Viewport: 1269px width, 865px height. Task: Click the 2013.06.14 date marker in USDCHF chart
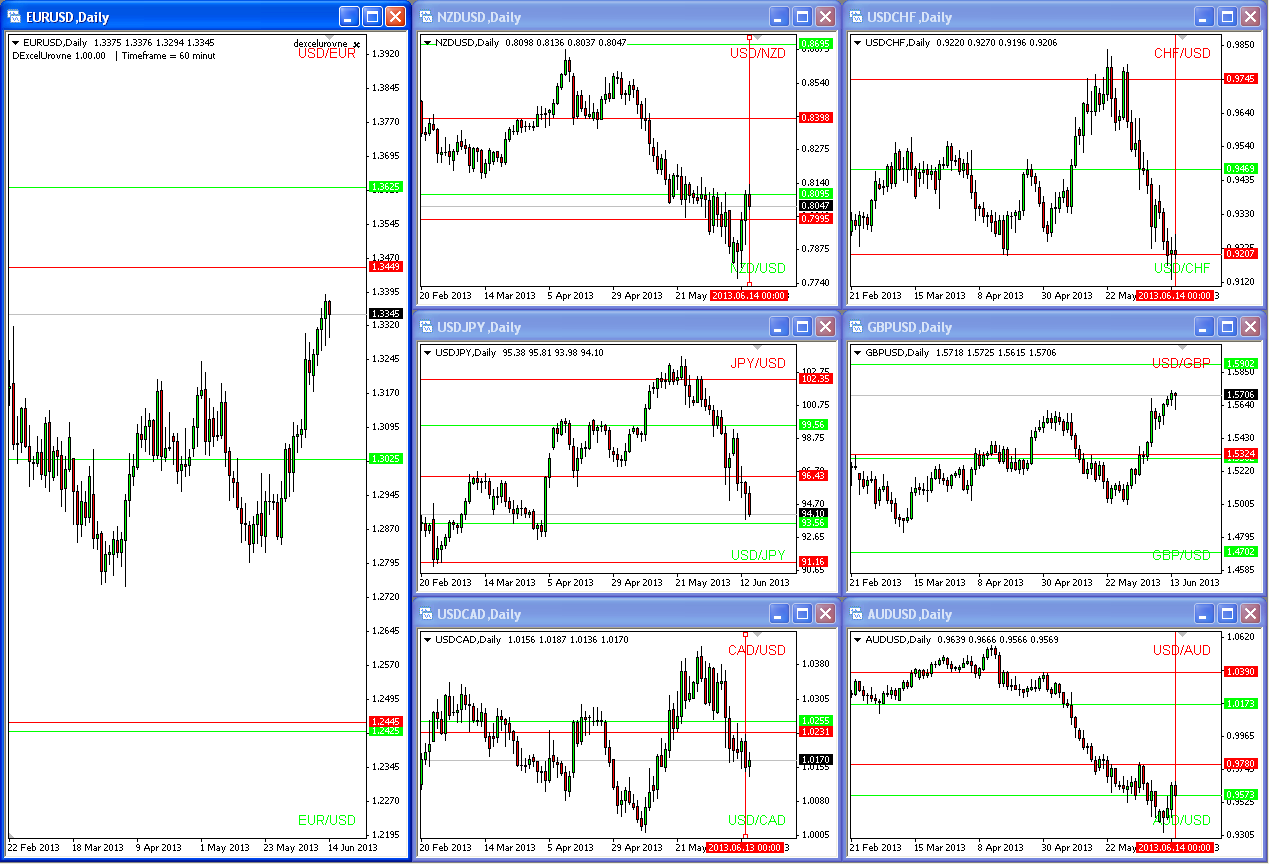(1175, 296)
